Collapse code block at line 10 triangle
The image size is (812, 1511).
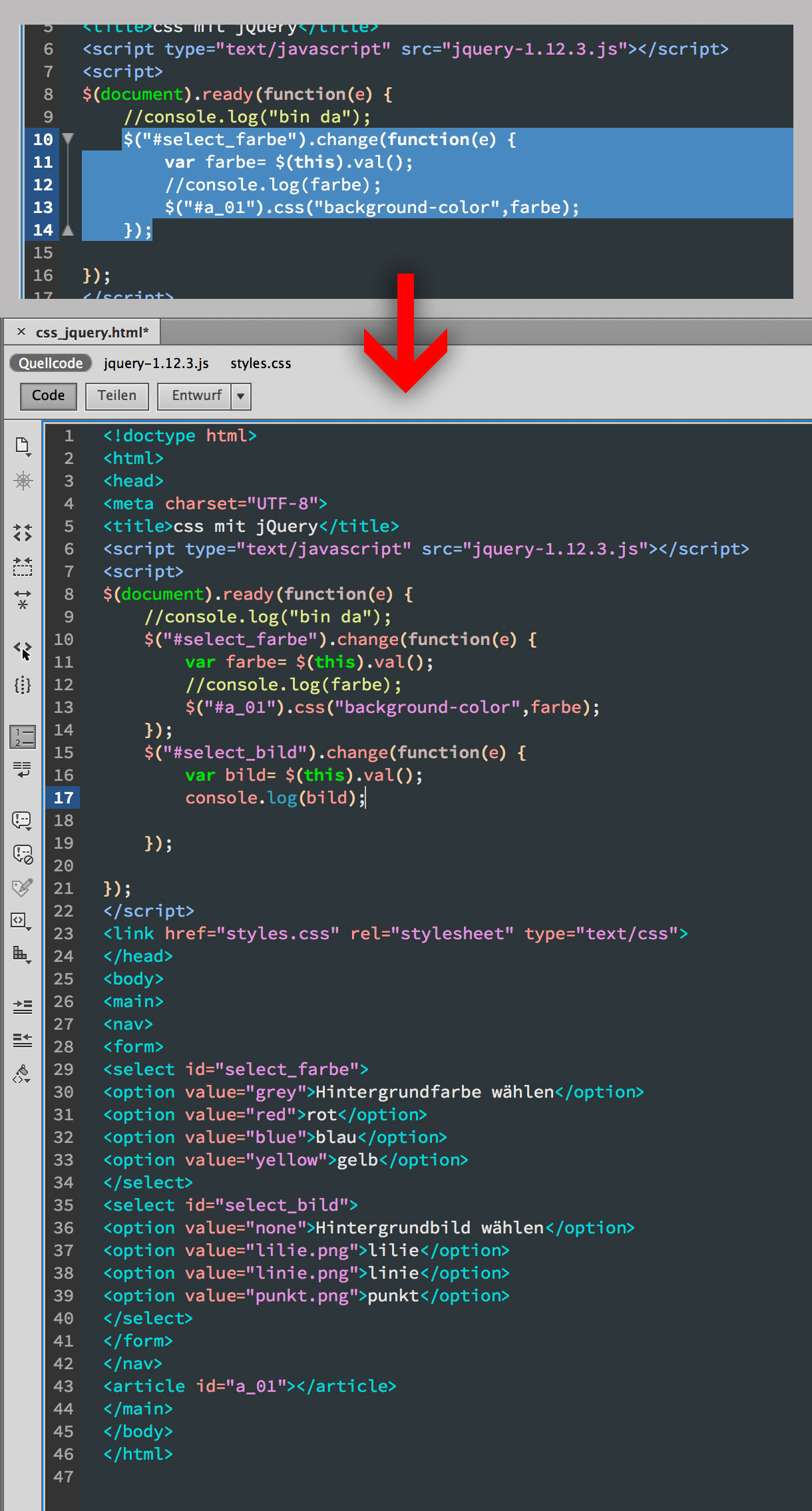coord(68,138)
